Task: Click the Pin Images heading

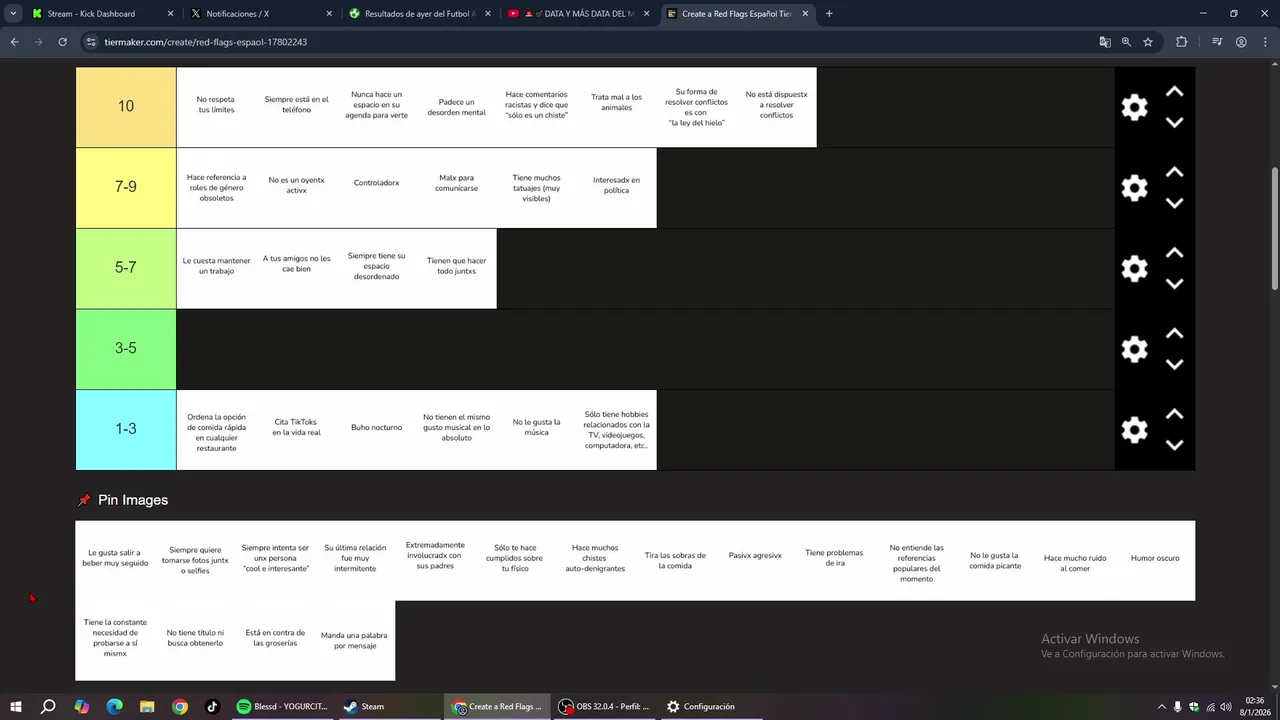Action: click(x=132, y=500)
